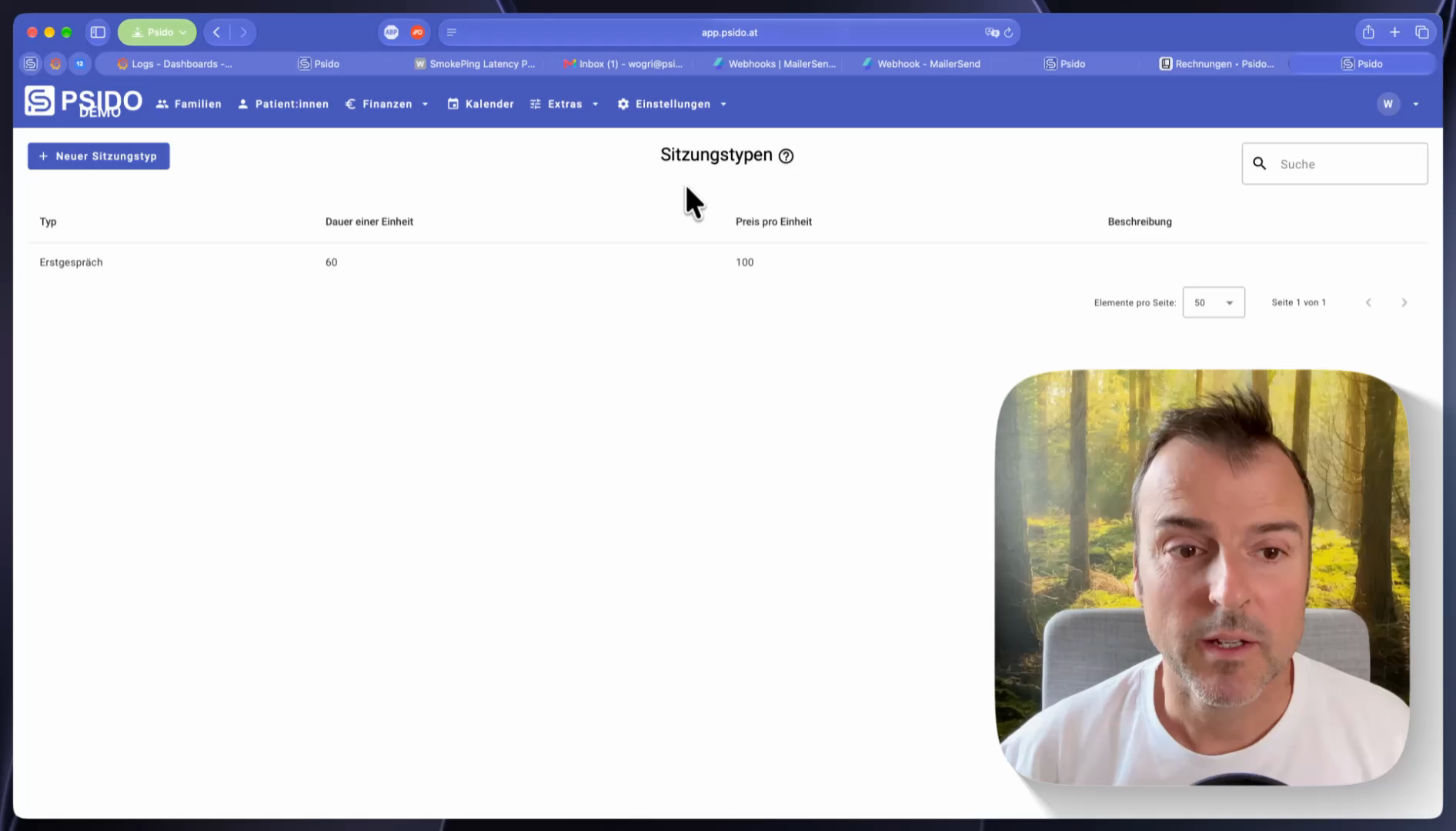This screenshot has width=1456, height=831.
Task: Open the ABP ad blocker extension
Action: 392,32
